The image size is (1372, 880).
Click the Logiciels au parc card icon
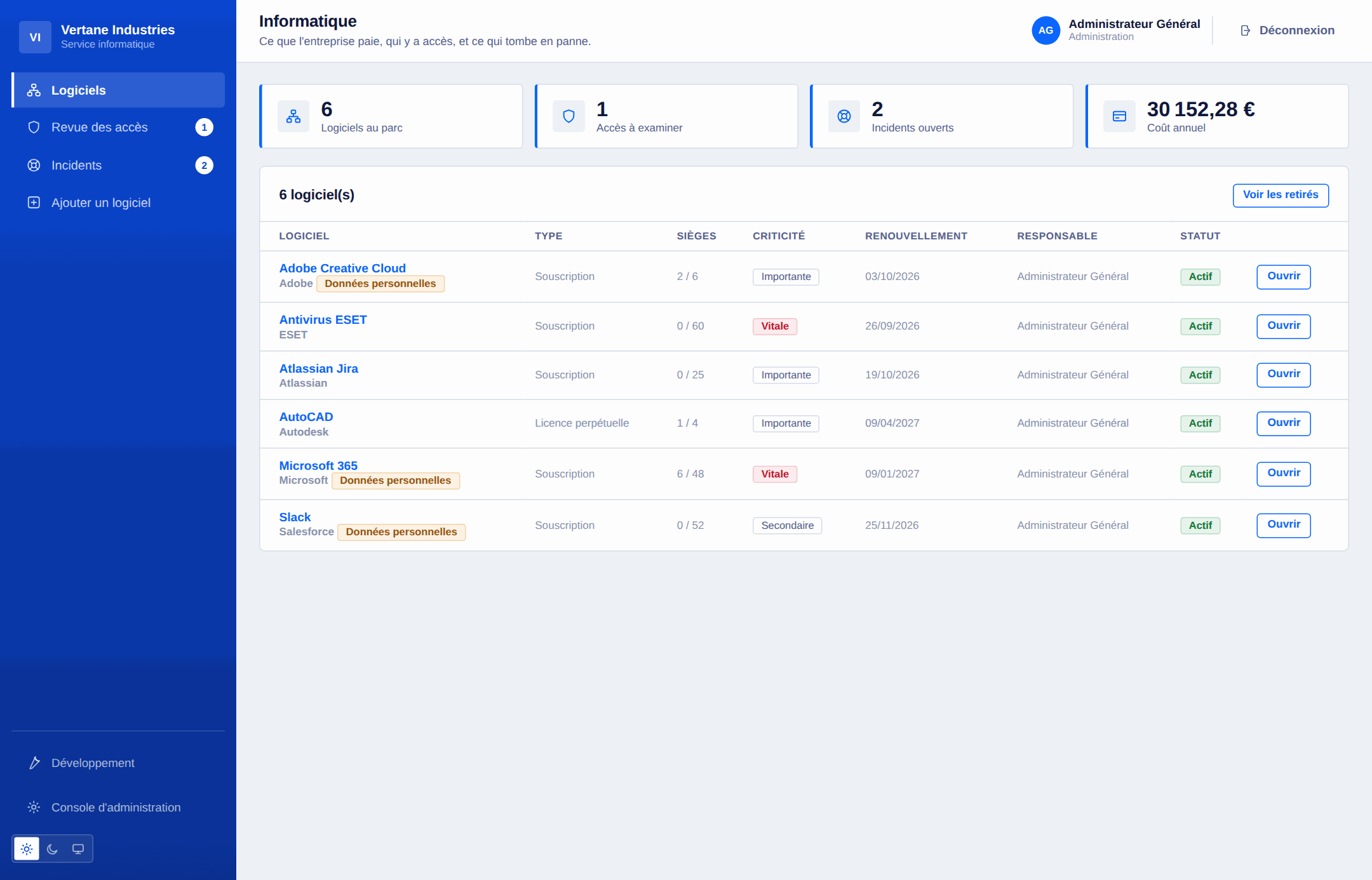click(293, 116)
